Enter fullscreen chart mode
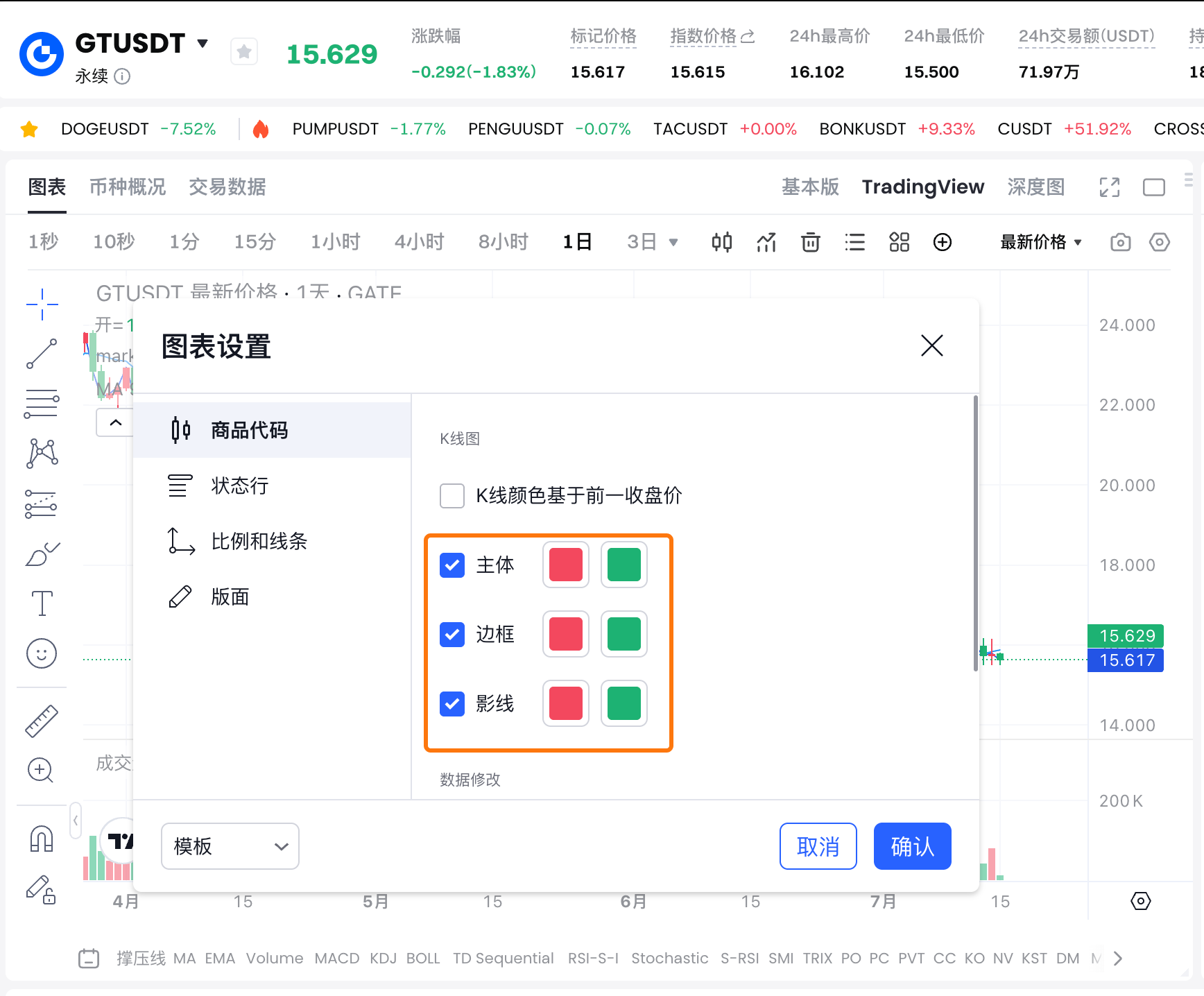This screenshot has width=1204, height=996. pyautogui.click(x=1110, y=187)
